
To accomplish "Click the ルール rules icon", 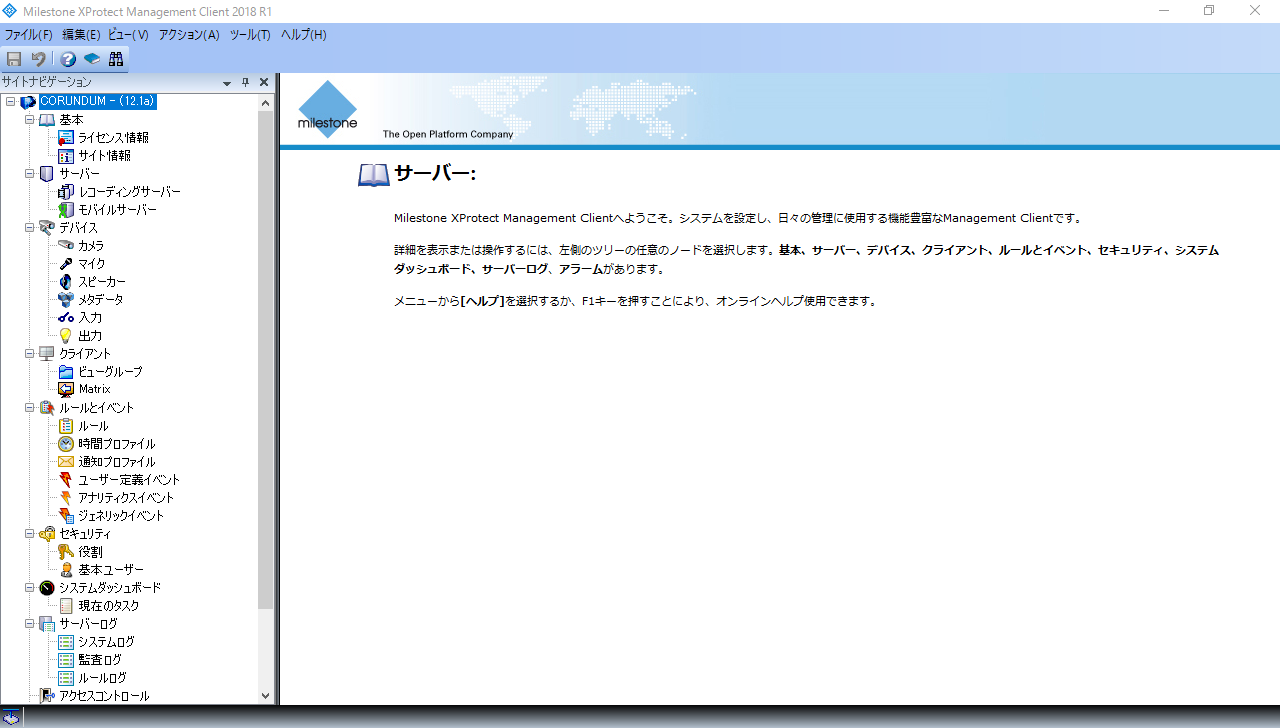I will tap(66, 426).
